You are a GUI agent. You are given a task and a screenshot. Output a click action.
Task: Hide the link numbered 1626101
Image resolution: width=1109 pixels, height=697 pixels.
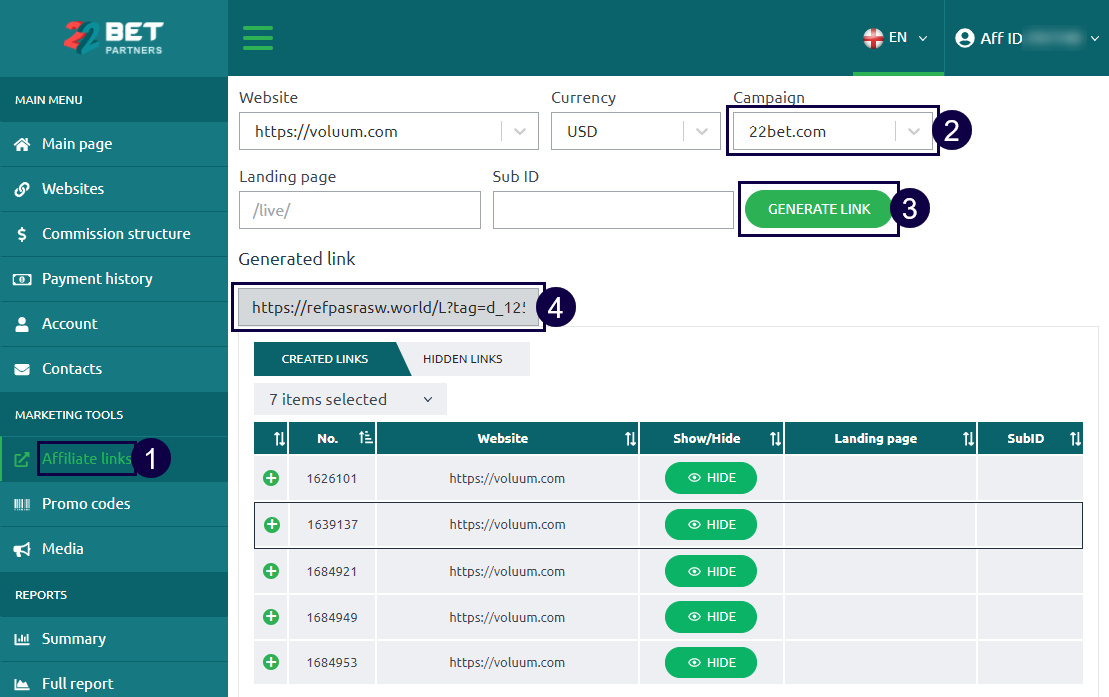click(x=710, y=478)
